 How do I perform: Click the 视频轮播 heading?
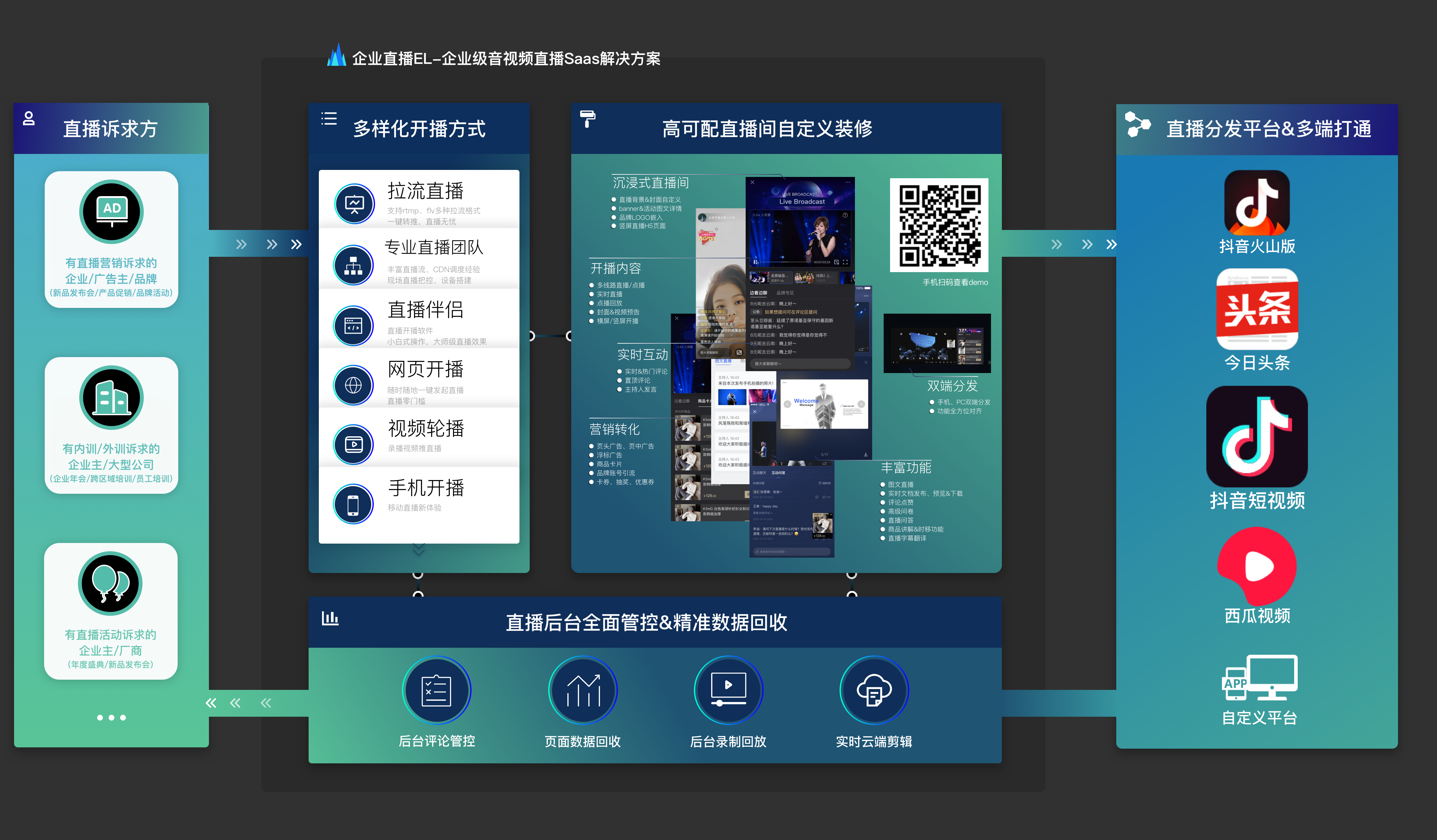pos(426,428)
